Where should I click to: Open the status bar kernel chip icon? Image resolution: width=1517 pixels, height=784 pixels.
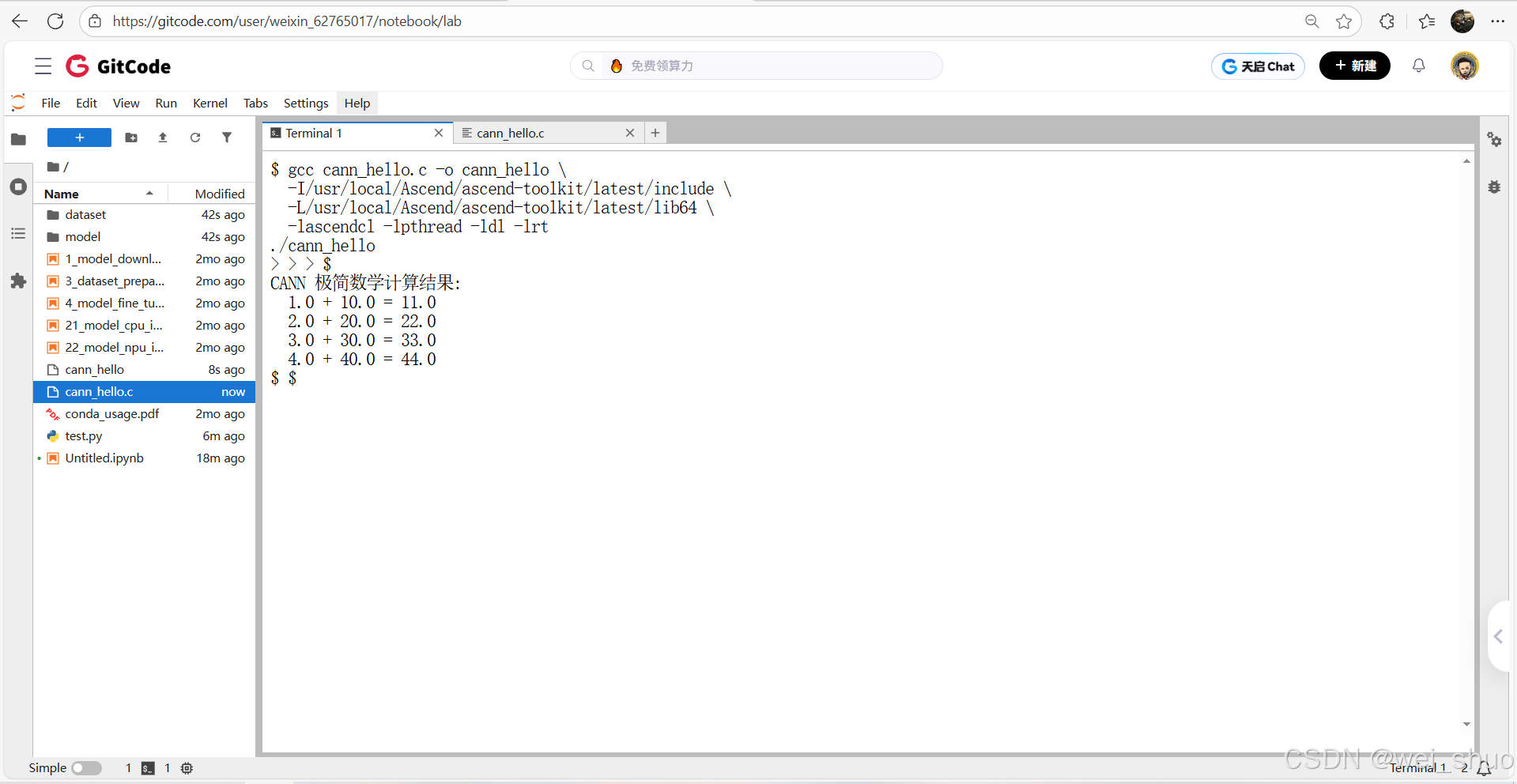point(187,768)
